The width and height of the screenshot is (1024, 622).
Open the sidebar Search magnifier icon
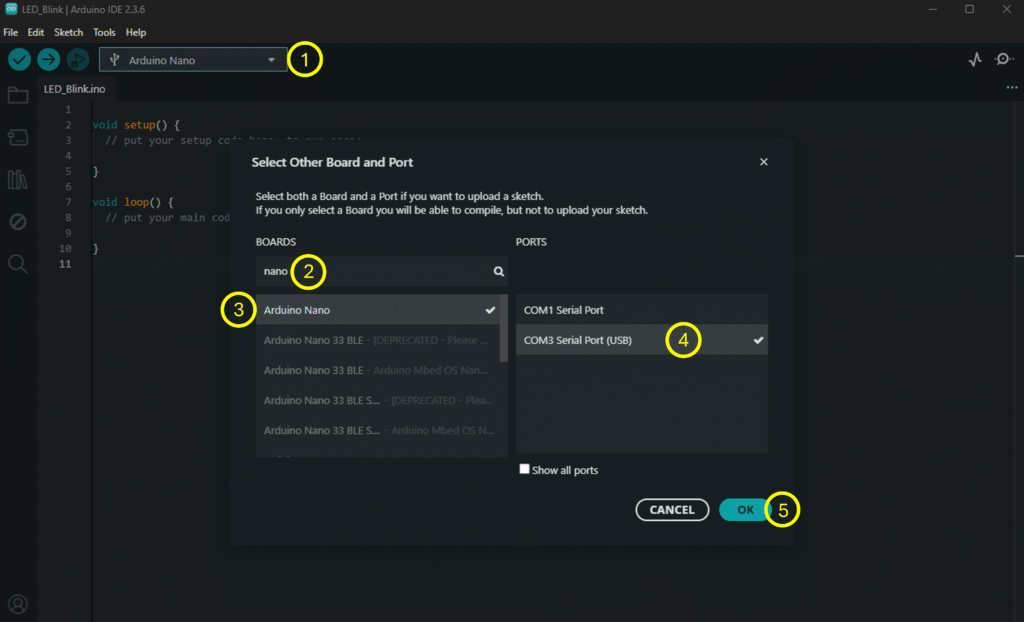click(x=18, y=264)
